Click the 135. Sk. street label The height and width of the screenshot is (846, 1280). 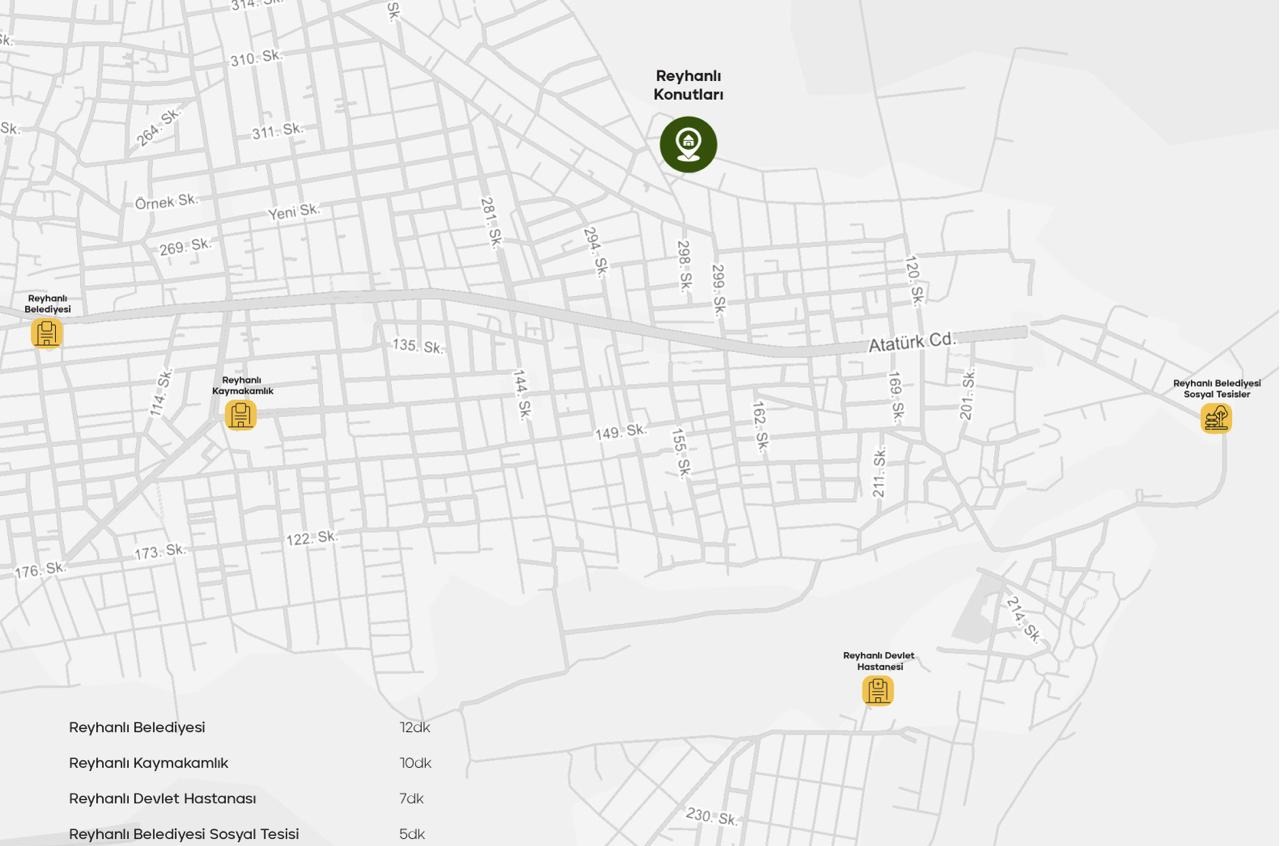(x=418, y=346)
